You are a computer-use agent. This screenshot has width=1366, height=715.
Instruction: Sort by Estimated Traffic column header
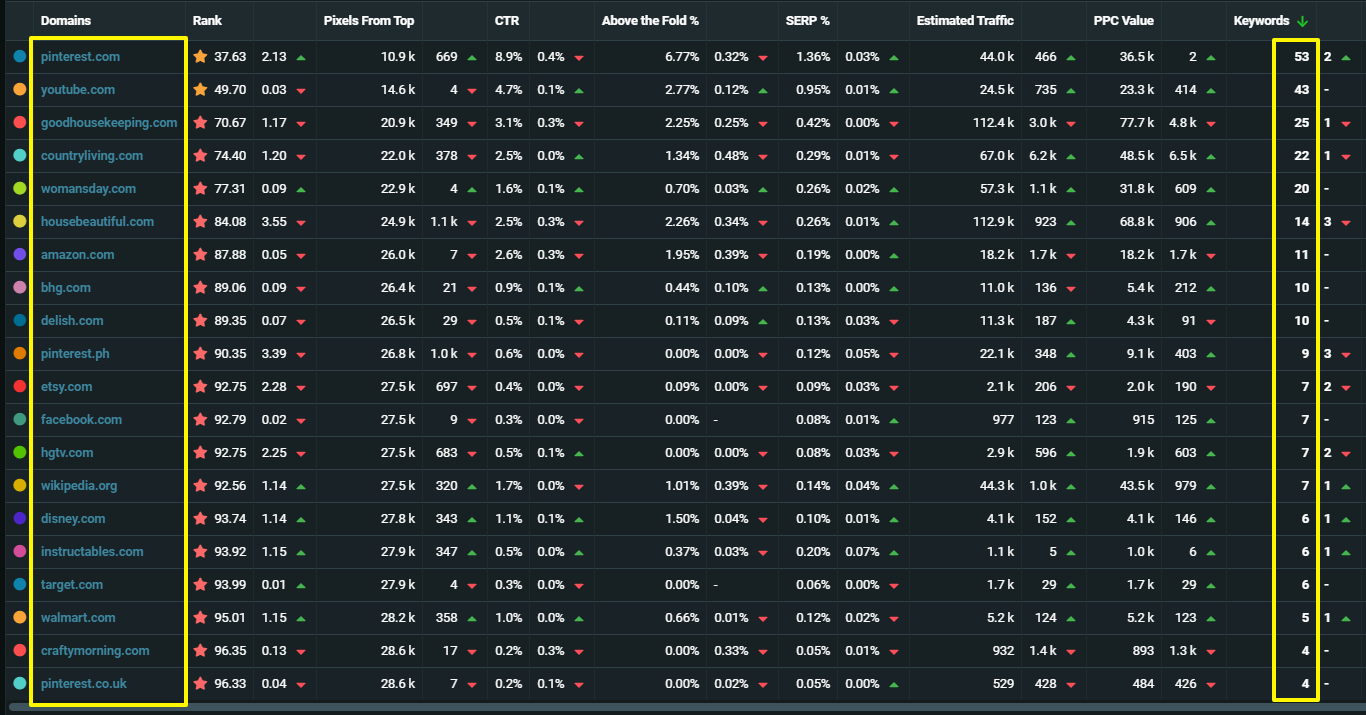point(965,21)
